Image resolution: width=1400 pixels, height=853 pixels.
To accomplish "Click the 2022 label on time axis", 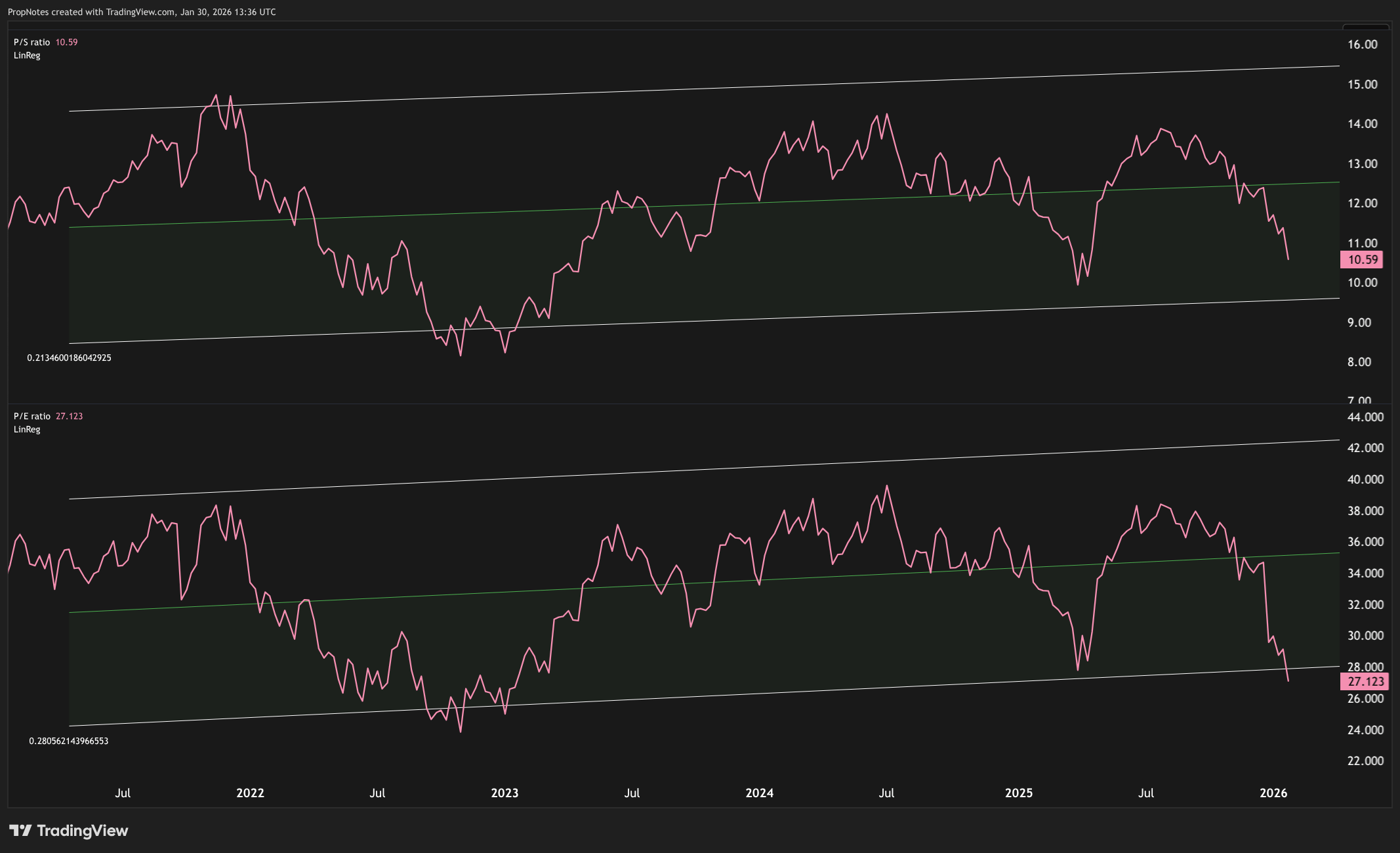I will tap(250, 793).
